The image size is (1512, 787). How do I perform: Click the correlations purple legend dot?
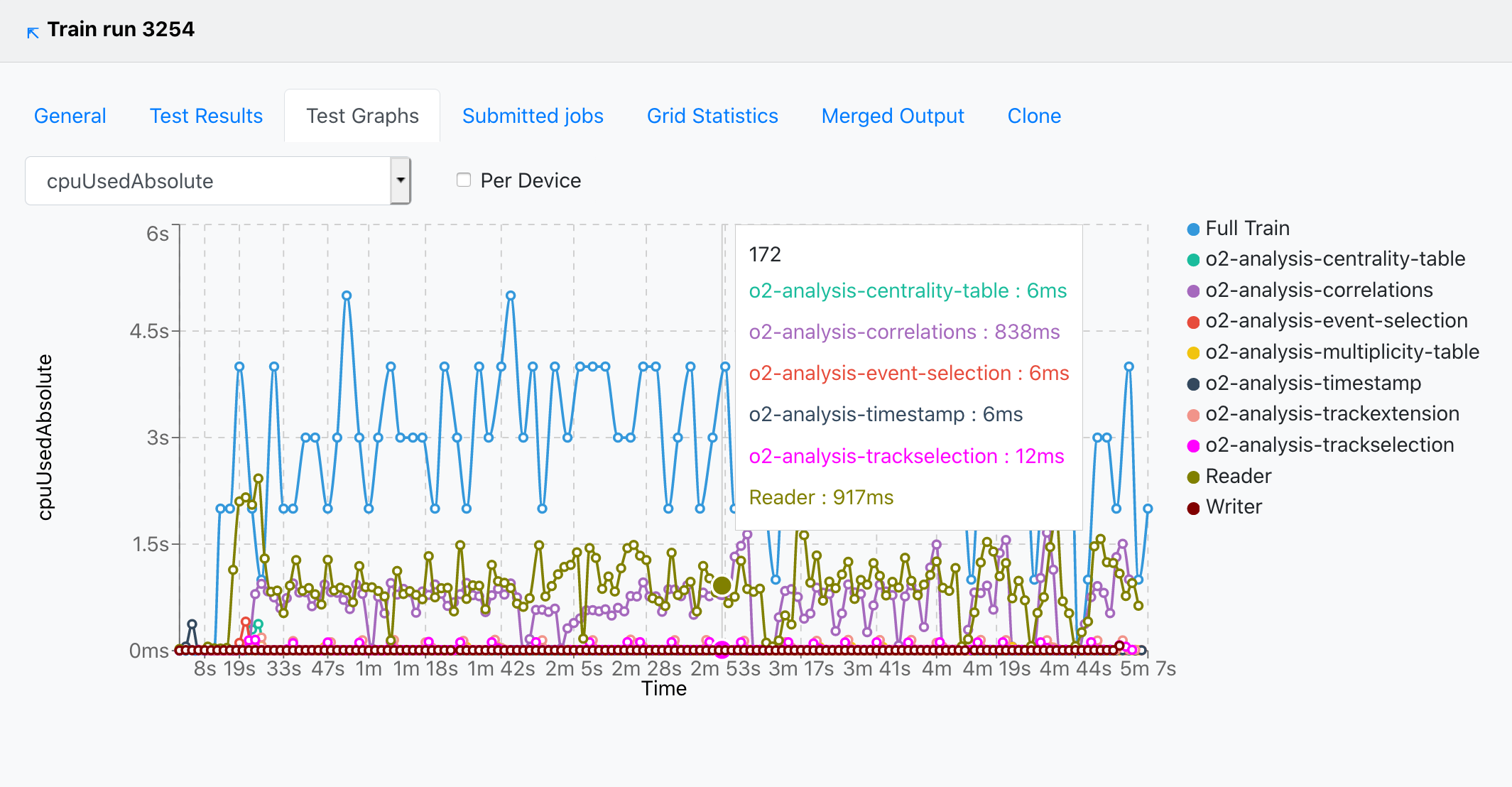pyautogui.click(x=1193, y=291)
